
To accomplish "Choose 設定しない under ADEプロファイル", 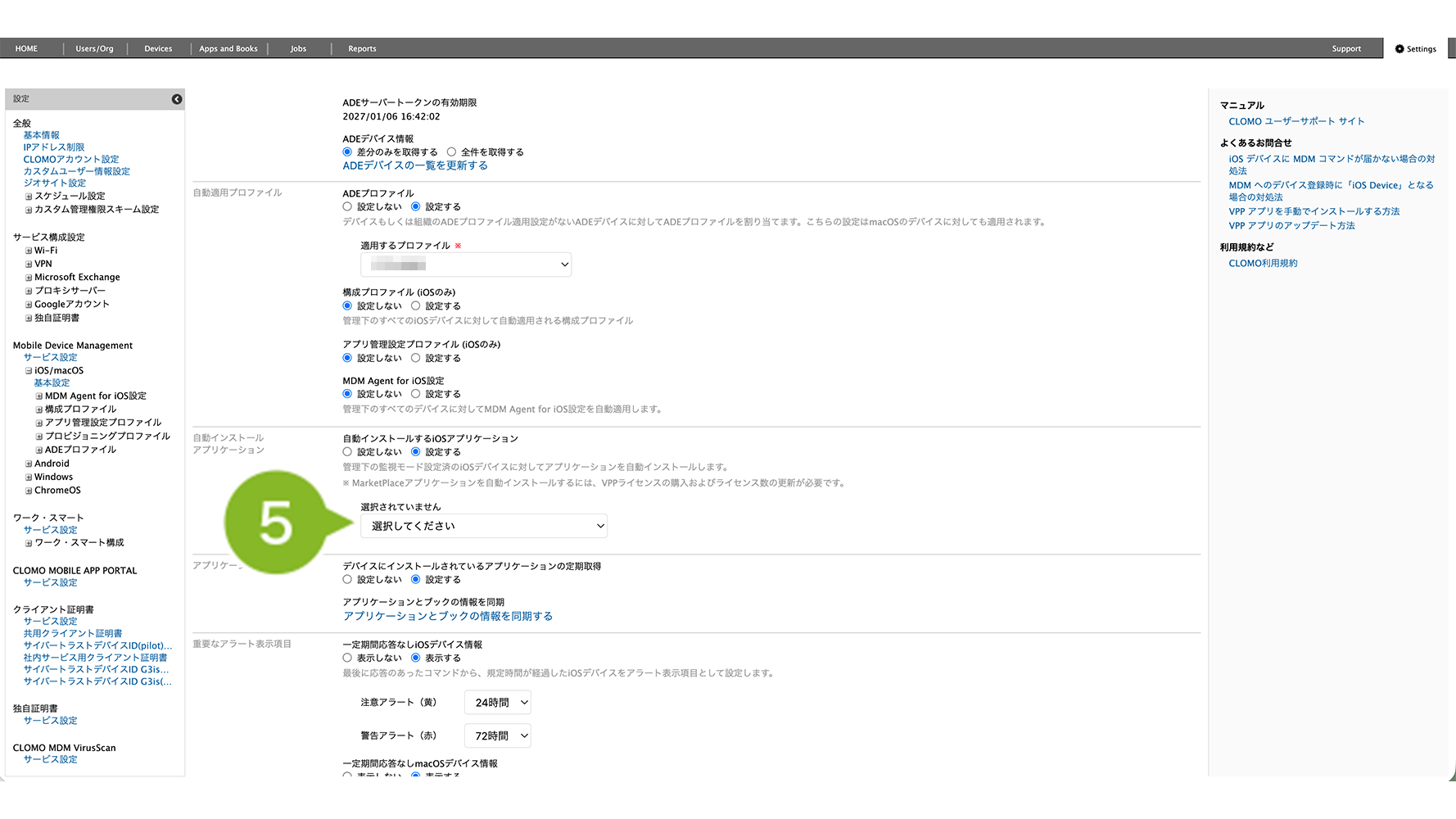I will click(x=347, y=207).
